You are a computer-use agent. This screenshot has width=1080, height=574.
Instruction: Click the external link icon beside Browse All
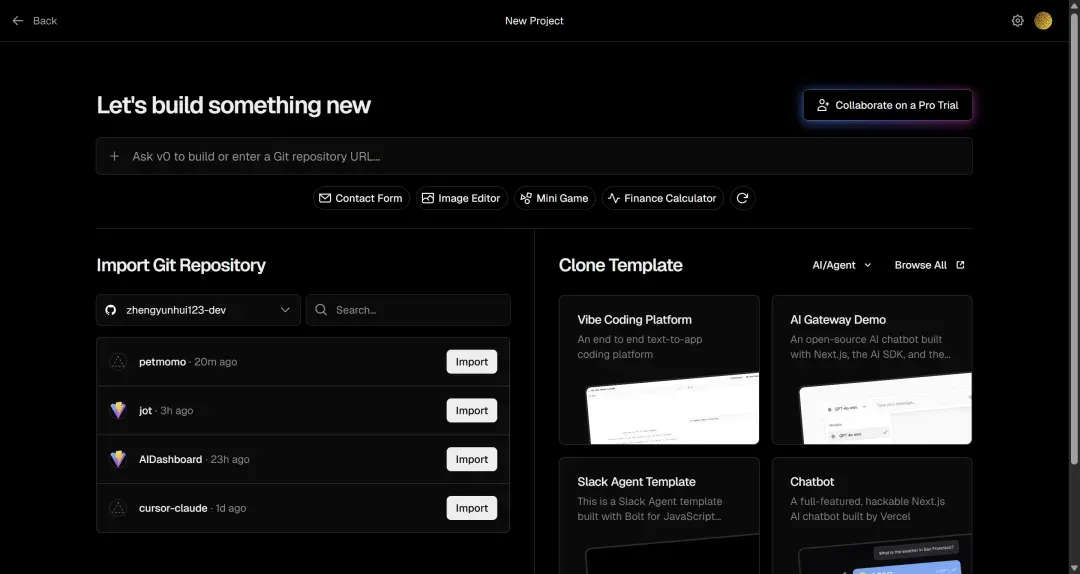pyautogui.click(x=960, y=265)
